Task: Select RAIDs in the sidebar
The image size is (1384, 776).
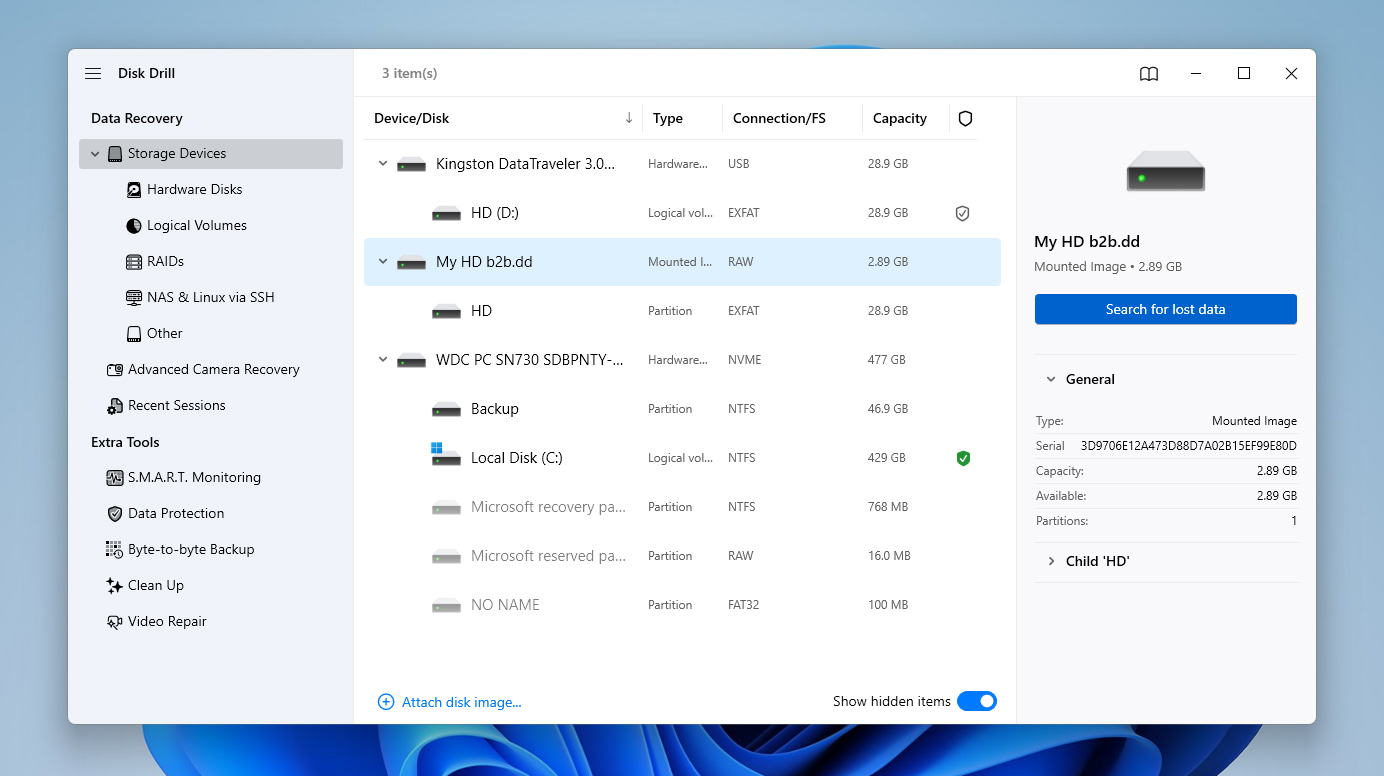Action: coord(166,262)
